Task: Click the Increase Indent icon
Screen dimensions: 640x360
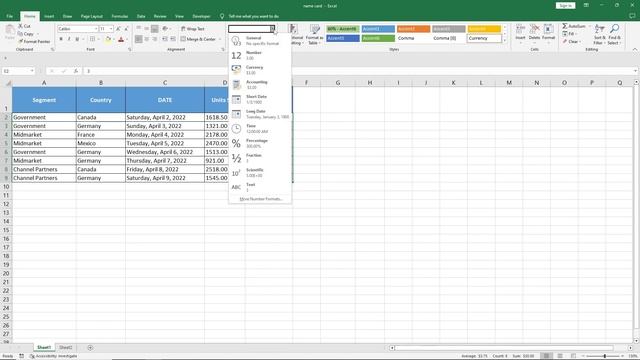Action: tap(173, 39)
